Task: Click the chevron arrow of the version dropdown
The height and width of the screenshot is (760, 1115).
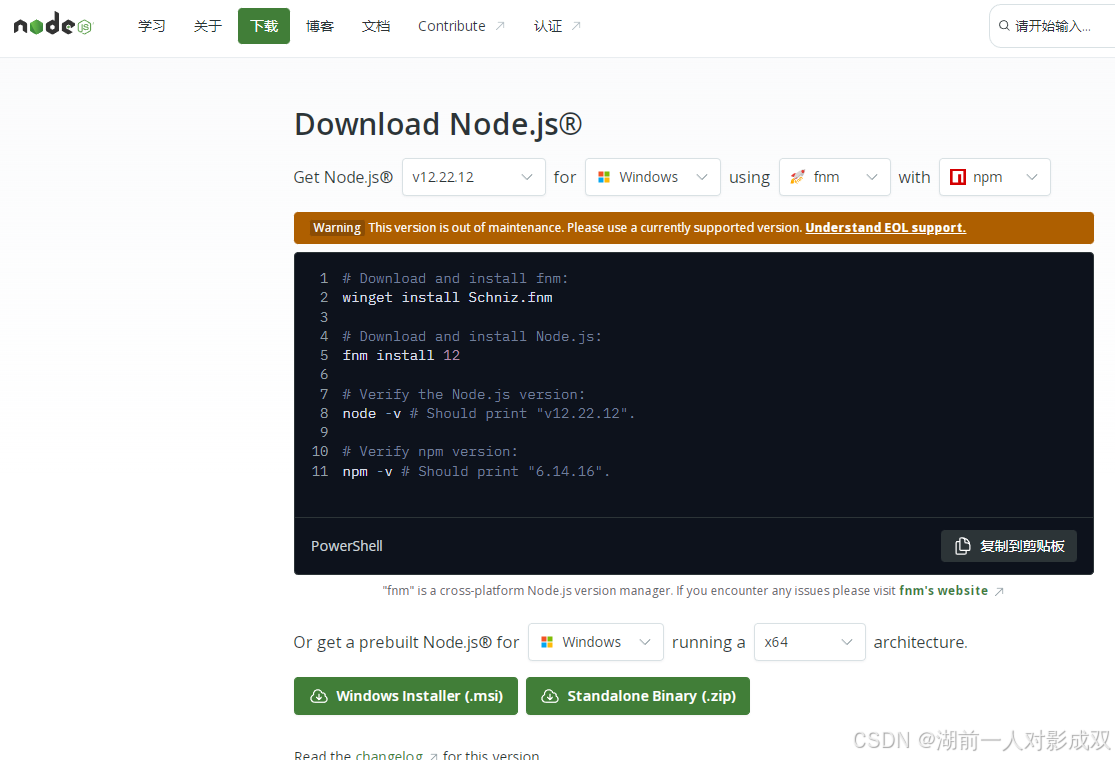Action: pyautogui.click(x=527, y=177)
